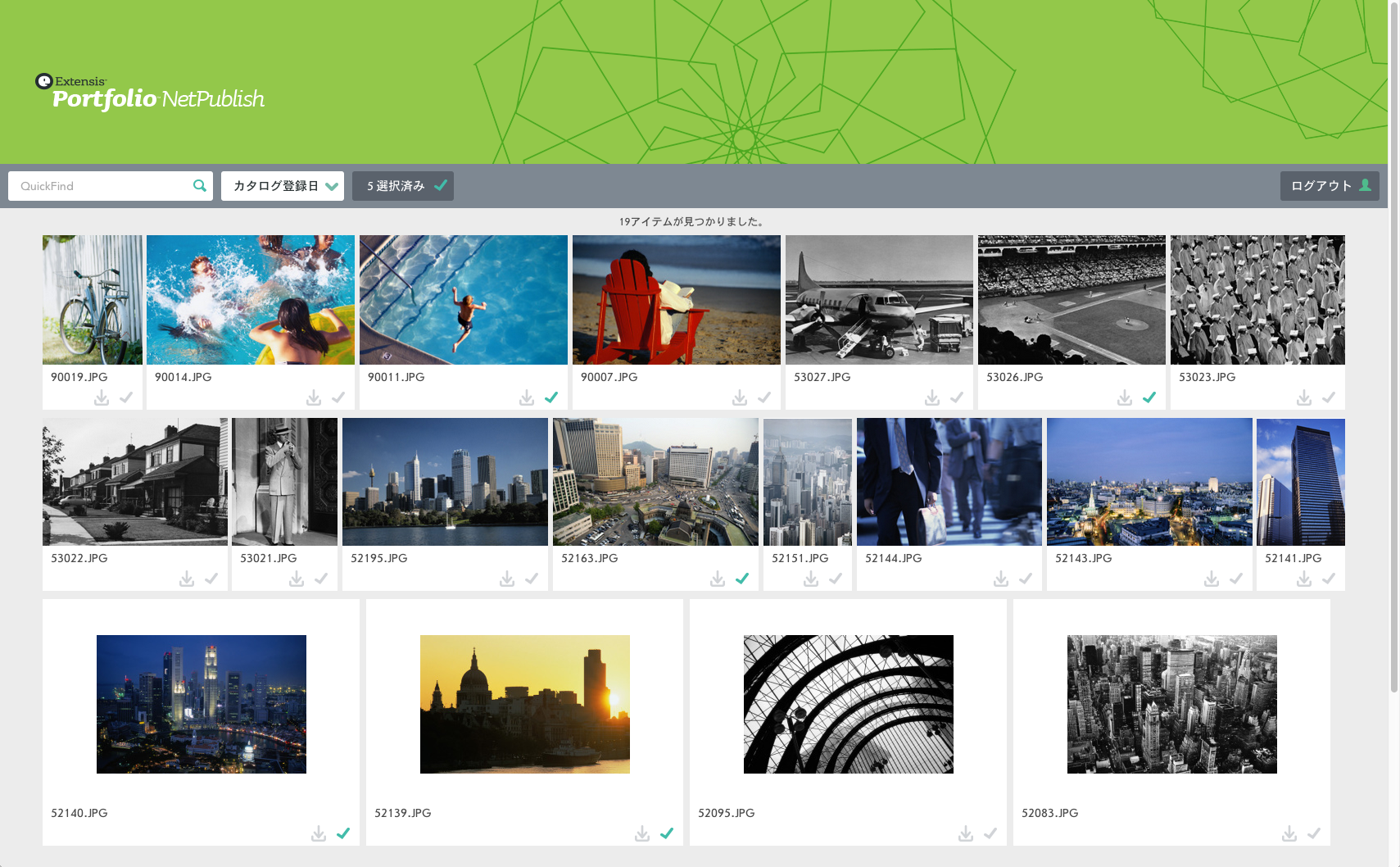
Task: Click the 19アイテムが見つかりました result count
Action: [x=692, y=221]
